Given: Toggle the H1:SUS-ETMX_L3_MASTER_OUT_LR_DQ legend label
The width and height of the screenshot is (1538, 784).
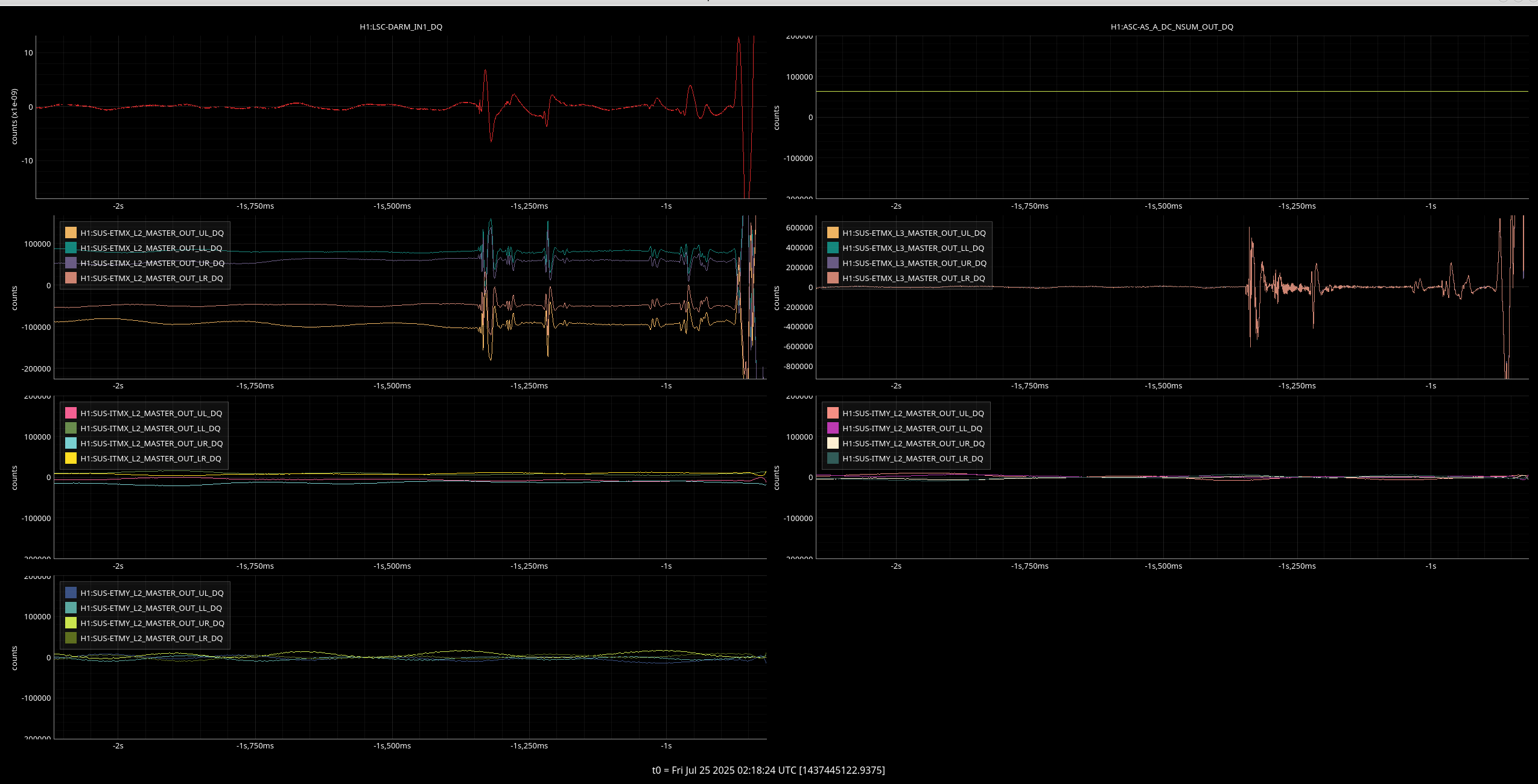Looking at the screenshot, I should [914, 278].
